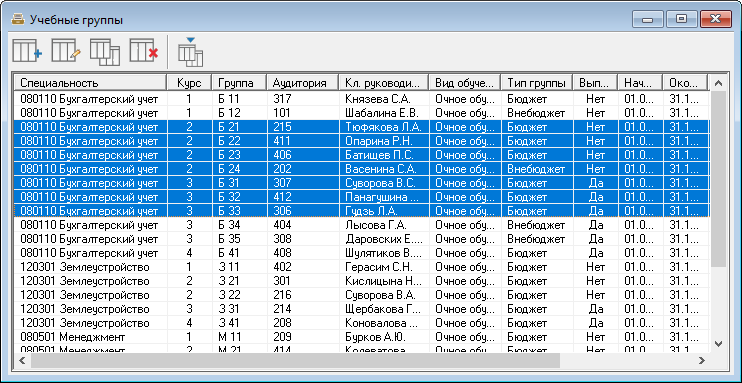Click the horizontal scrollbar left arrow
Viewport: 742px width, 383px height.
click(x=22, y=361)
